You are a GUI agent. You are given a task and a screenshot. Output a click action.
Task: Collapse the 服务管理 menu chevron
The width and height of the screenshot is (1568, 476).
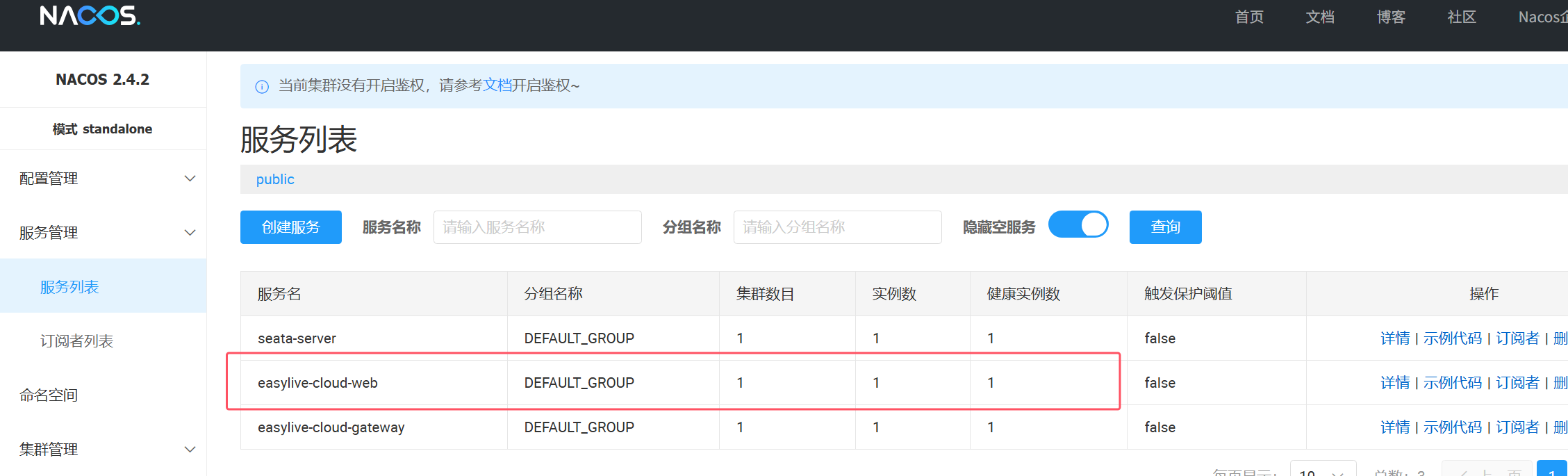click(x=190, y=233)
